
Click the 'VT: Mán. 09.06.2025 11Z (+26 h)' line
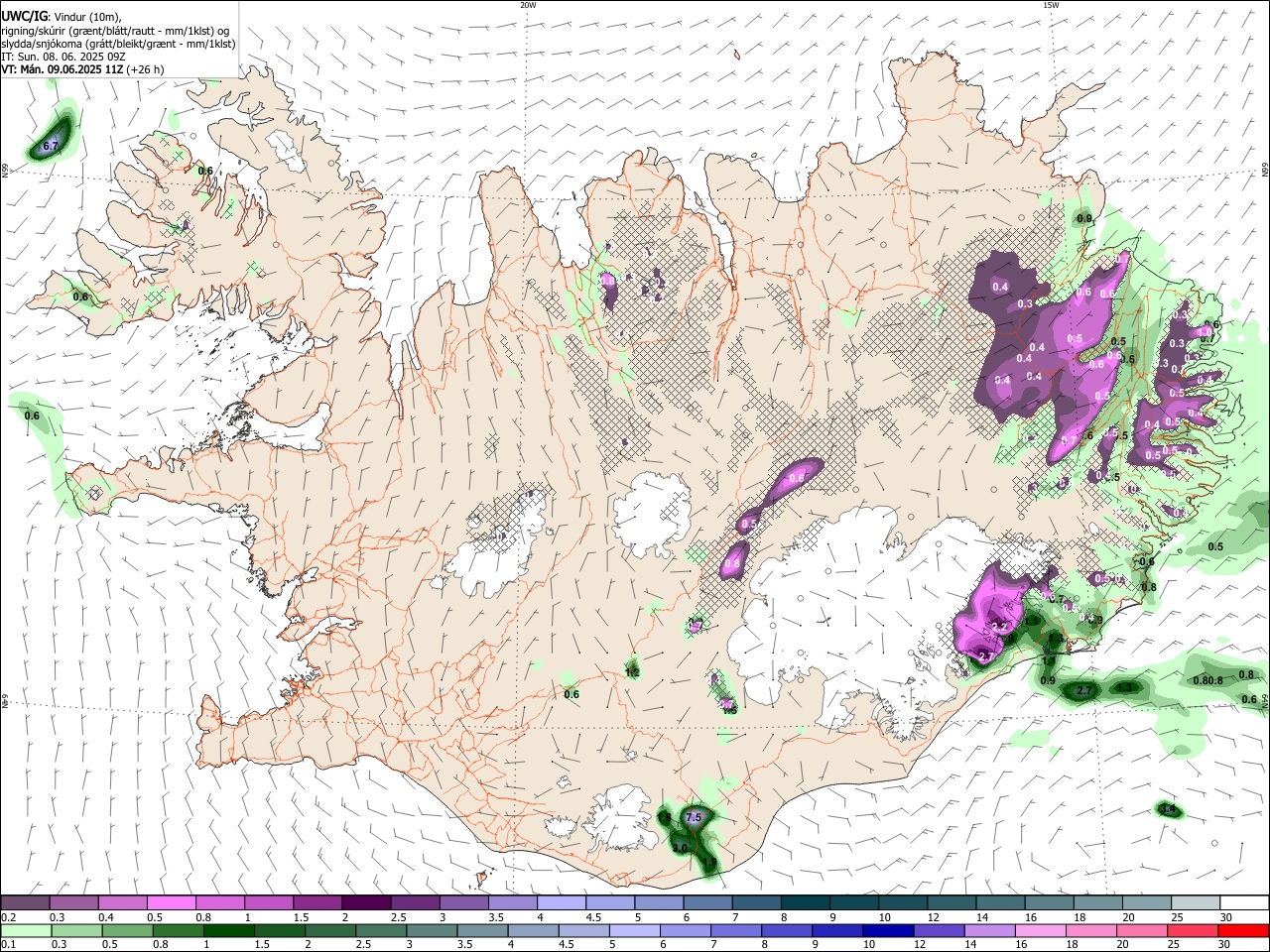pyautogui.click(x=82, y=69)
